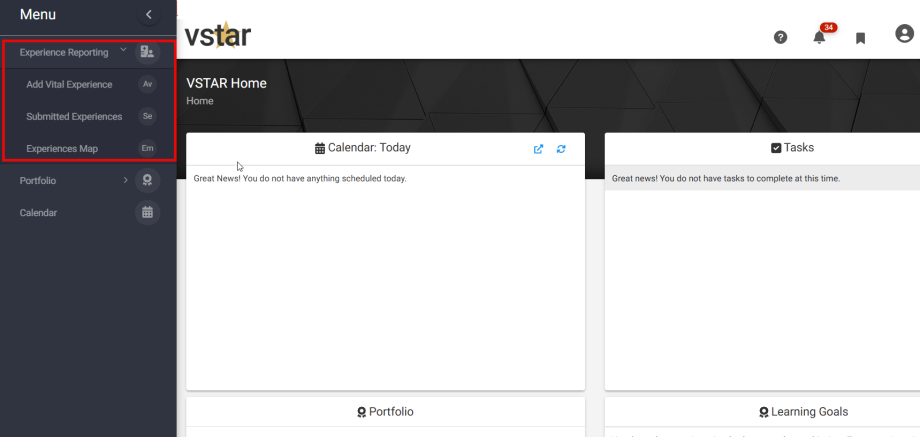Image resolution: width=920 pixels, height=437 pixels.
Task: Open the Portfolio menu item
Action: [38, 181]
